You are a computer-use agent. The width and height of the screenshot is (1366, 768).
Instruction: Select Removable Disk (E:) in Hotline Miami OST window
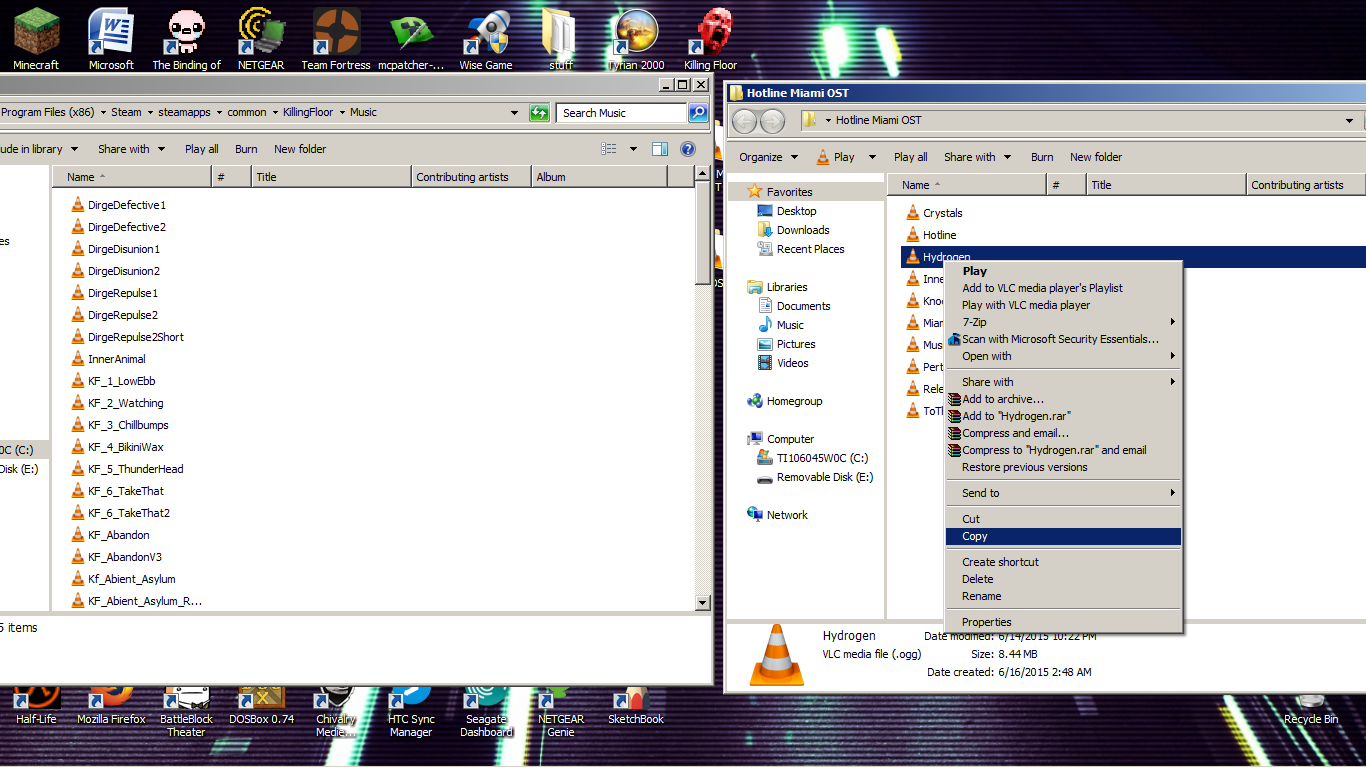(815, 477)
